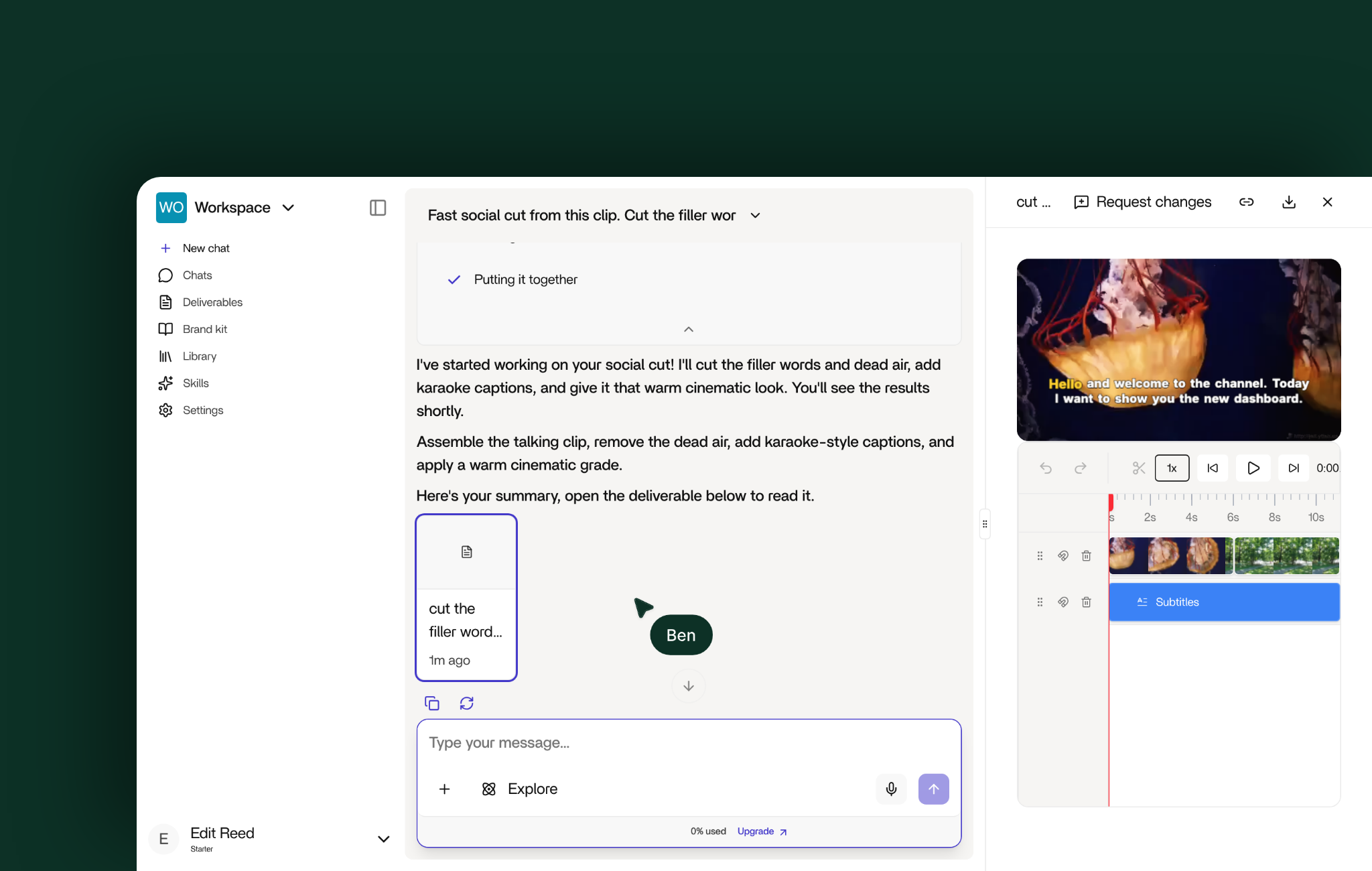The width and height of the screenshot is (1372, 871).
Task: Close the preview panel
Action: 1328,202
